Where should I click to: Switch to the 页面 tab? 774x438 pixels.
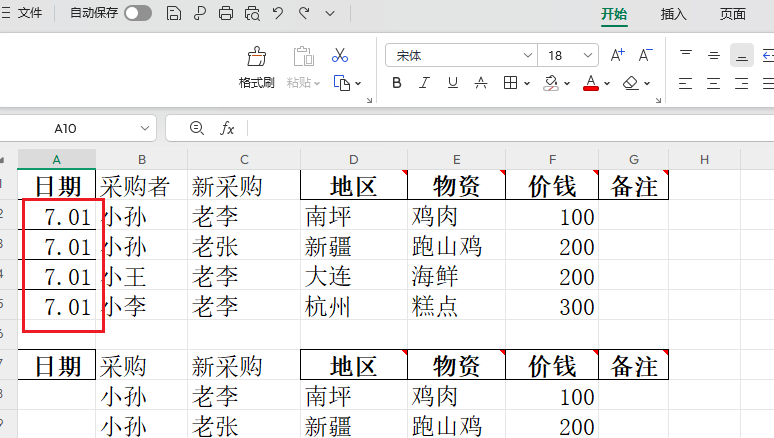pyautogui.click(x=732, y=14)
